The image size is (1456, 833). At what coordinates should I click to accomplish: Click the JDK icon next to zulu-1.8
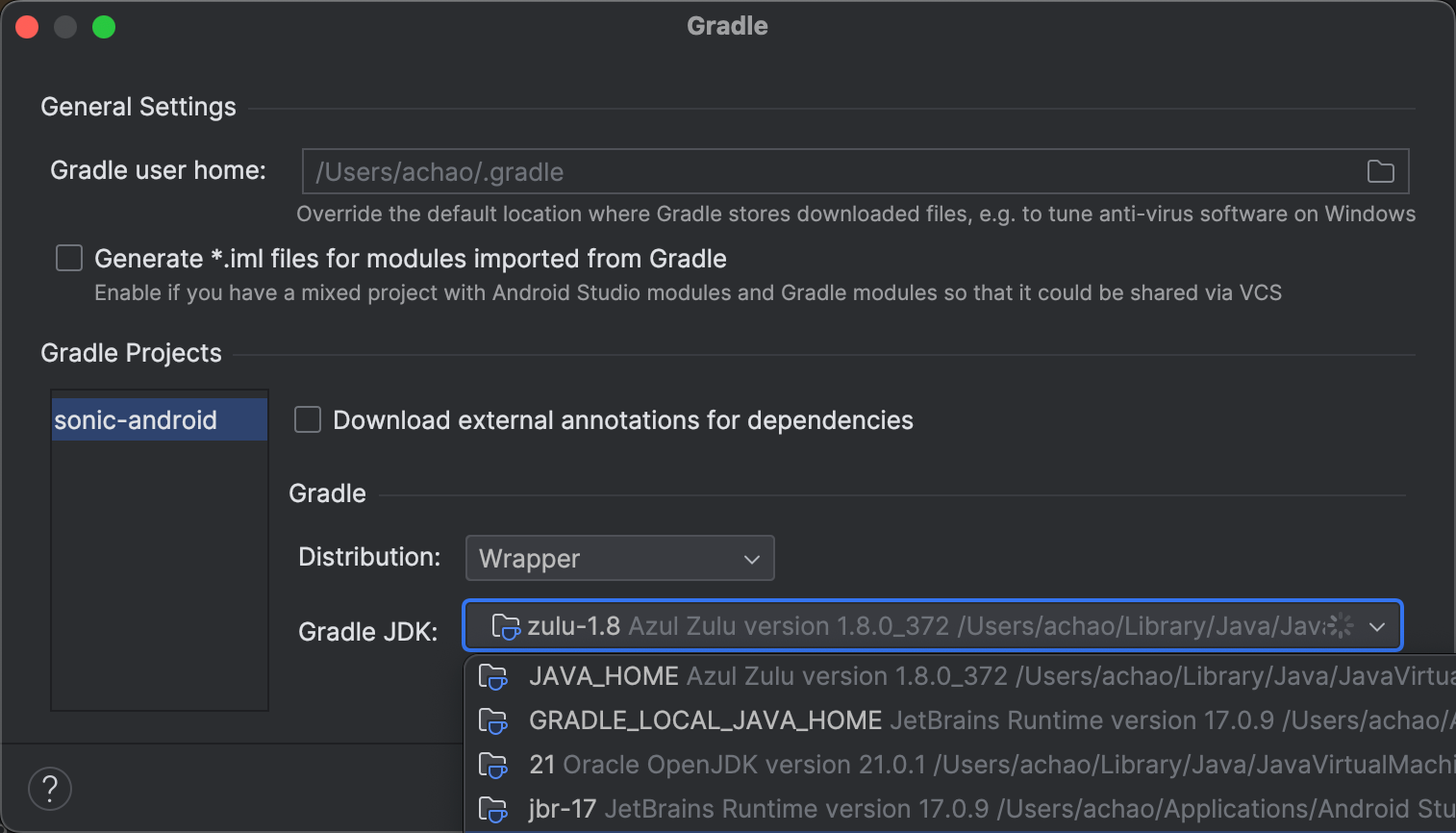coord(505,627)
